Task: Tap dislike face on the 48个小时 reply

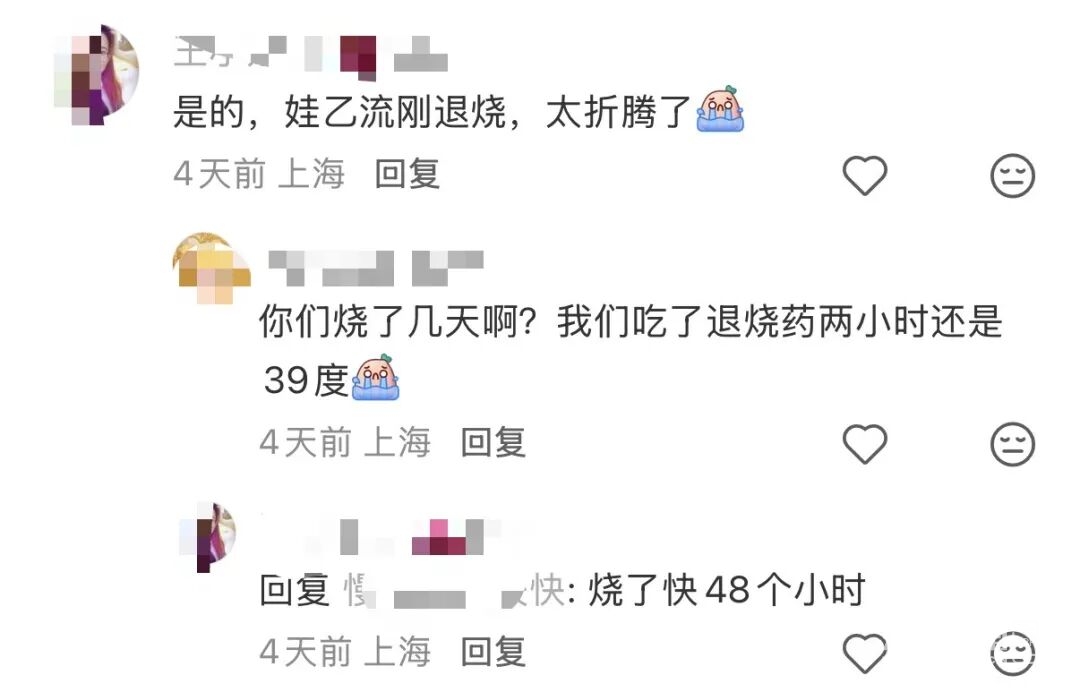Action: coord(1012,653)
